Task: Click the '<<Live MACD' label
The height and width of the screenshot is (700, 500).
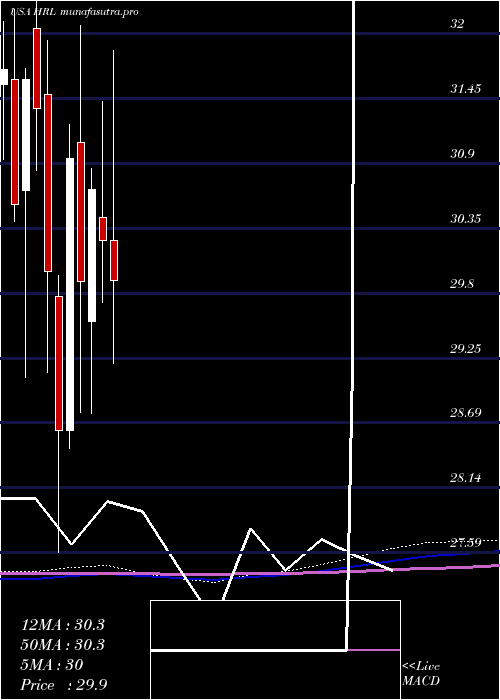Action: (421, 674)
